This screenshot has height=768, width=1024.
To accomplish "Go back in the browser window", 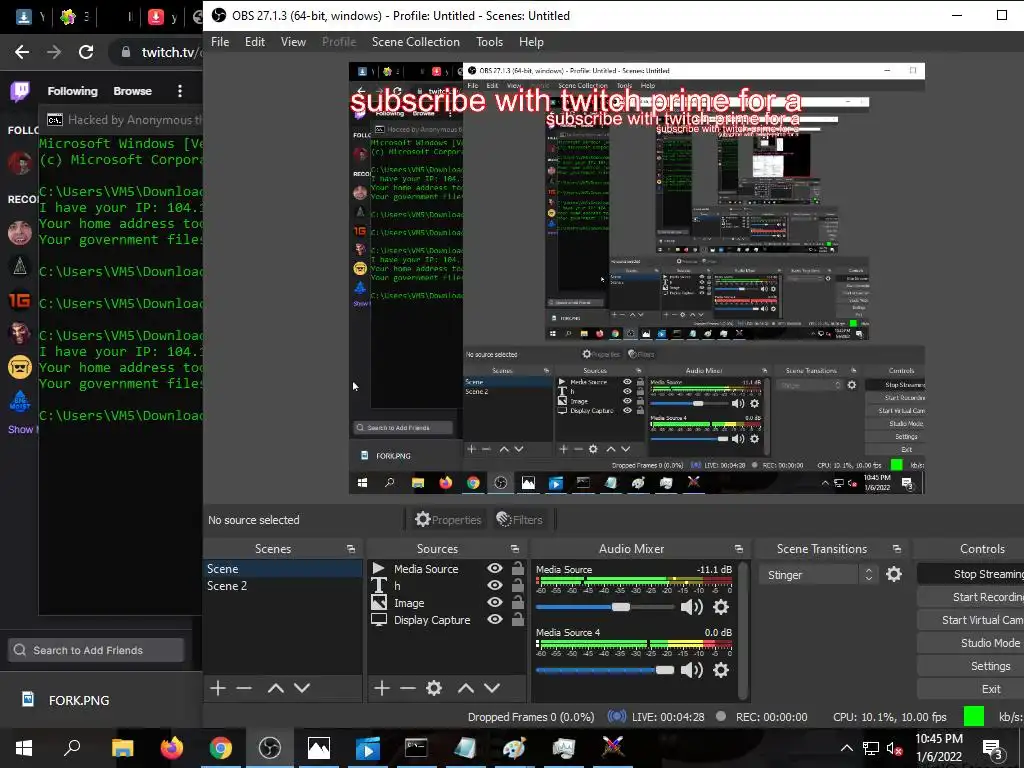I will click(22, 52).
